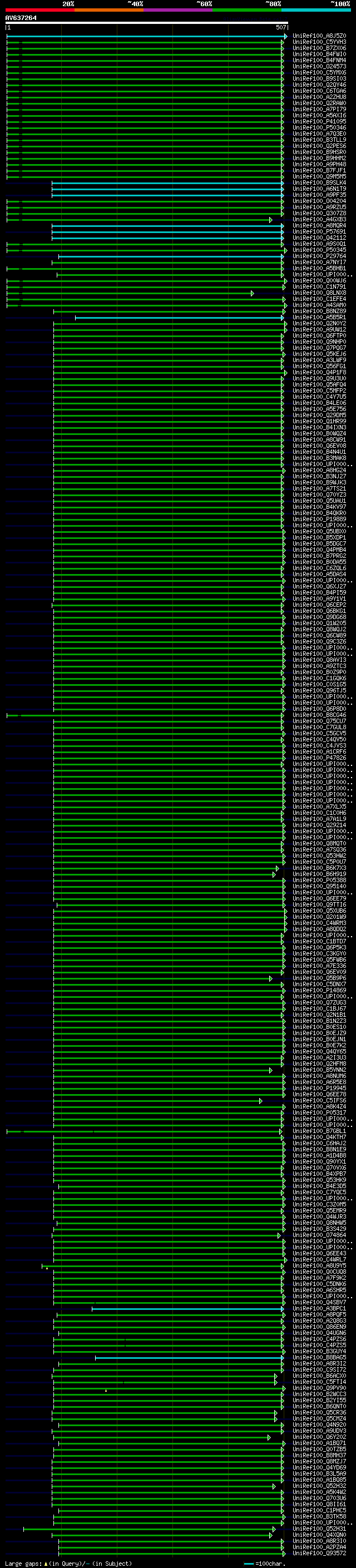
Task: Open hit label UniRef100_C5YVH3
Action: pyautogui.click(x=319, y=42)
